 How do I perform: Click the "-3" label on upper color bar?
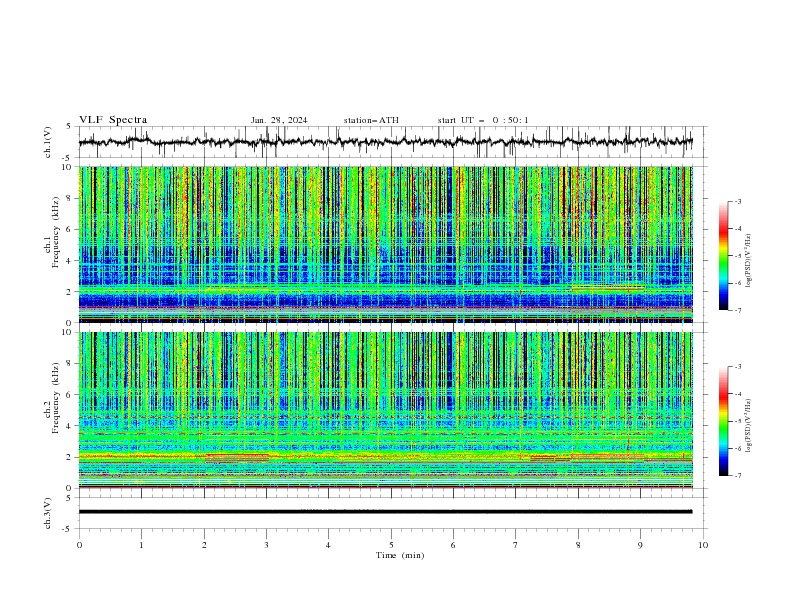(738, 201)
